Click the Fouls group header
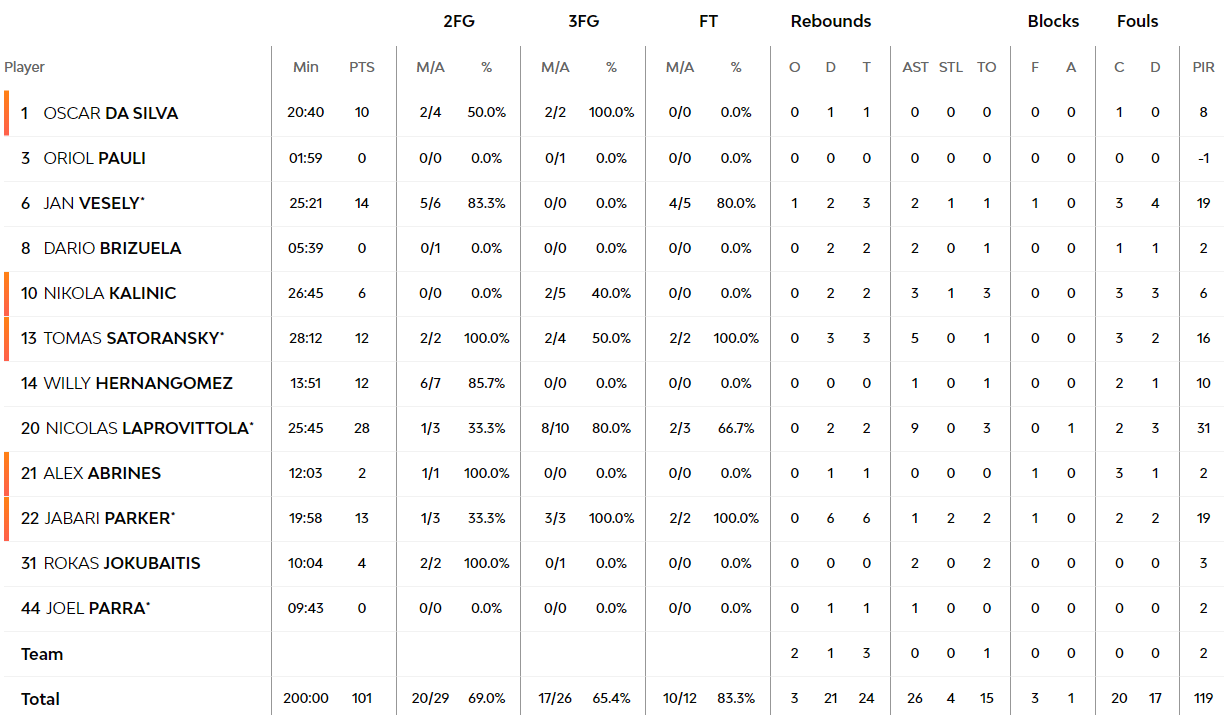Image resolution: width=1224 pixels, height=715 pixels. click(1138, 21)
